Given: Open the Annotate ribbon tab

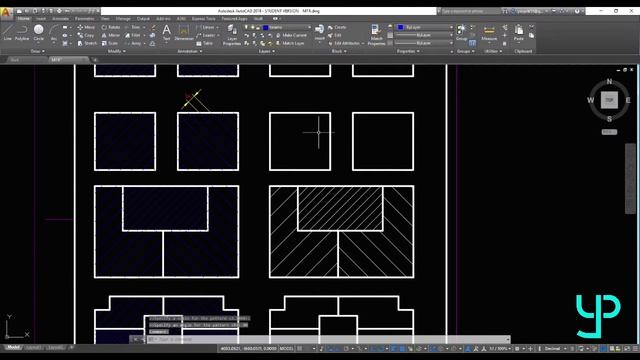Looking at the screenshot, I should (x=60, y=19).
